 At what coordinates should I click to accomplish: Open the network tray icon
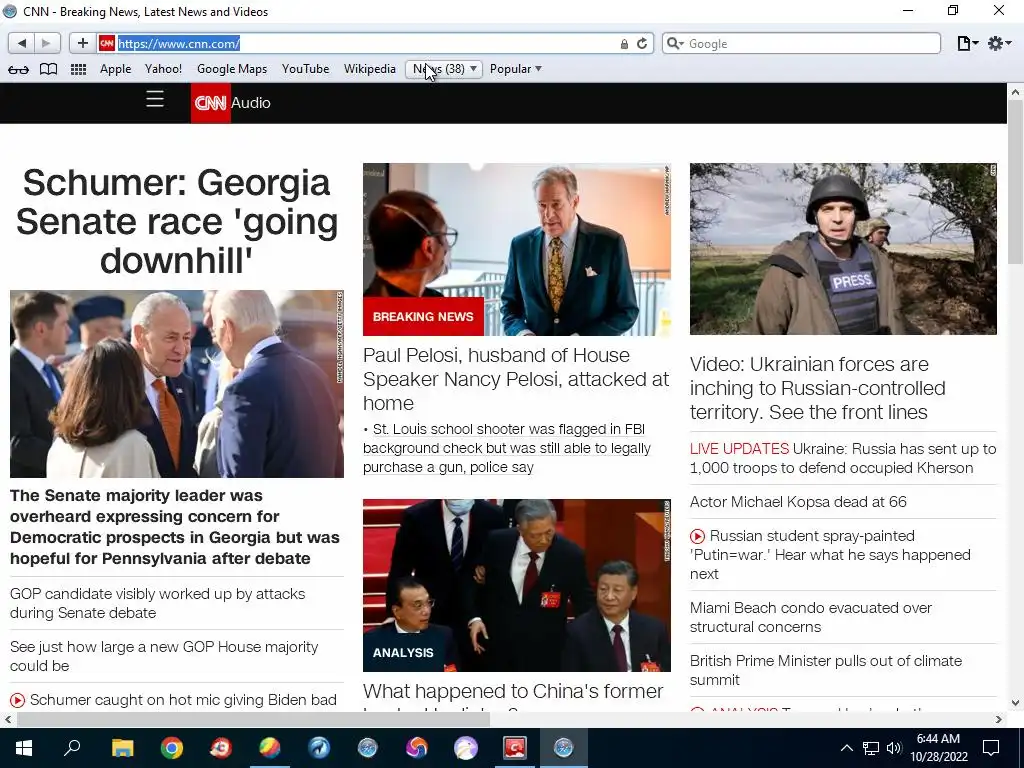pyautogui.click(x=871, y=748)
